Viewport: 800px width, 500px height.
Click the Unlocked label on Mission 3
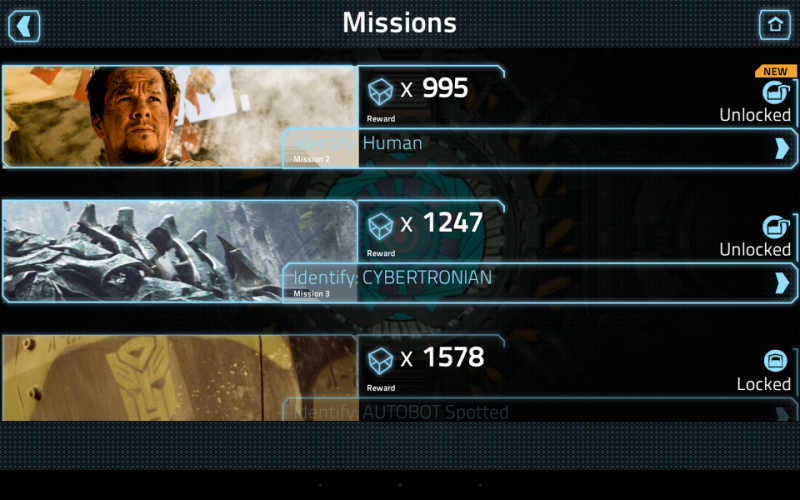pos(755,249)
